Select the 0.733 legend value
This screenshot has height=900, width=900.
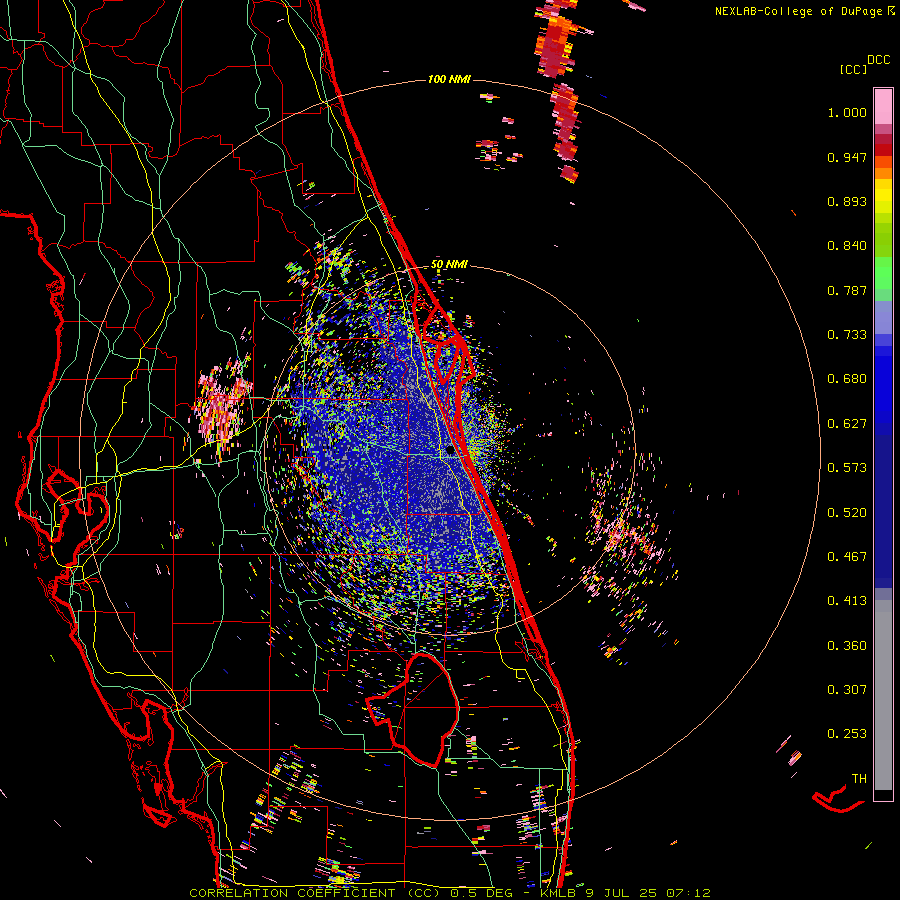tap(847, 335)
